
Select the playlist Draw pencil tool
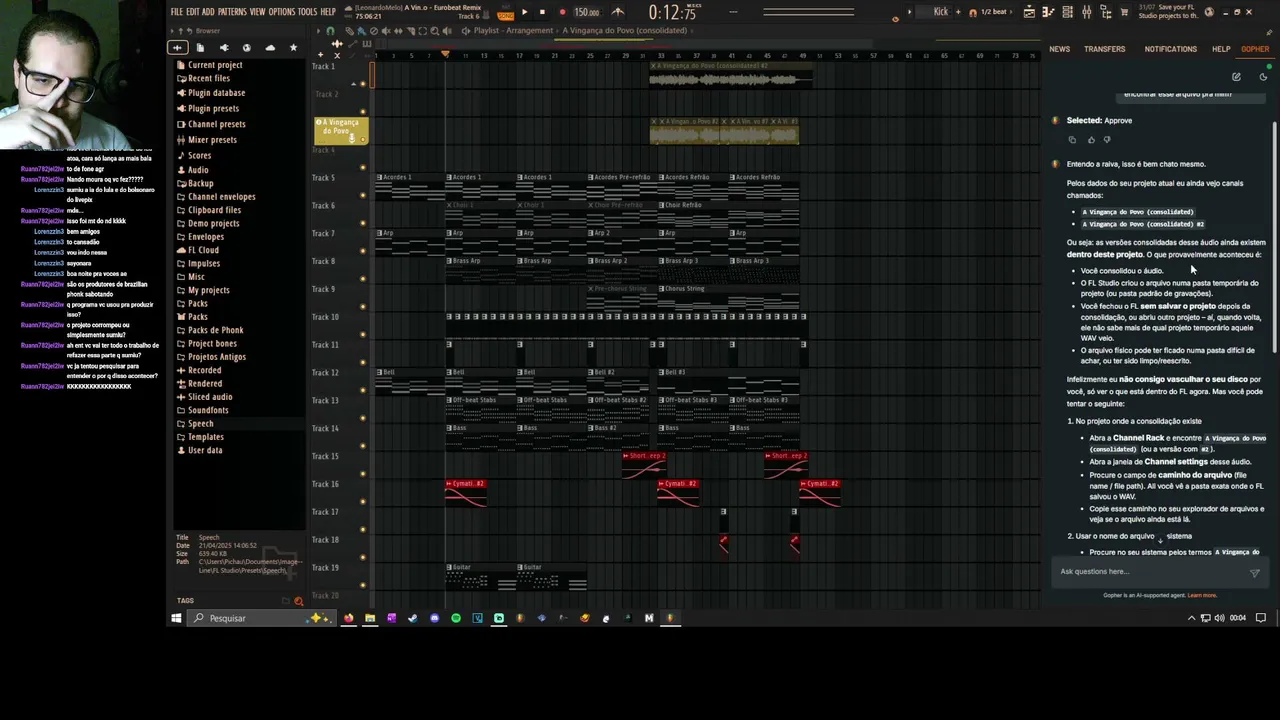(351, 31)
